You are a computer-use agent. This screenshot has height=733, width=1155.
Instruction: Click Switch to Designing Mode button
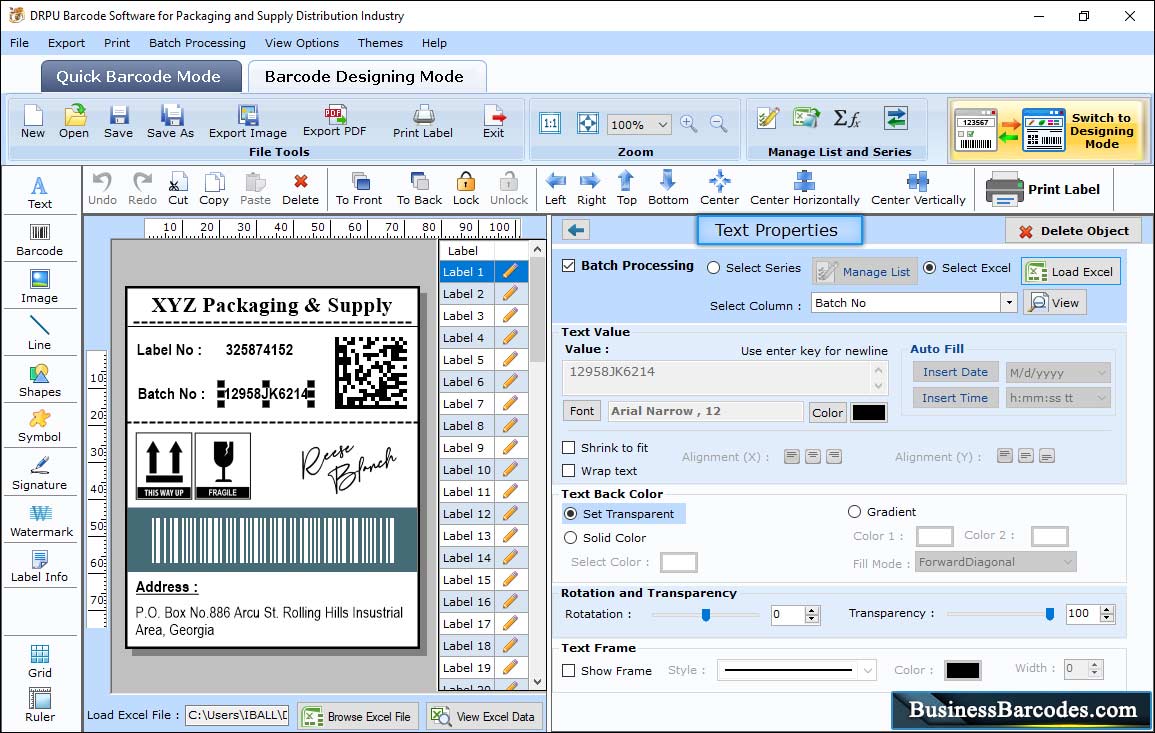tap(1048, 130)
